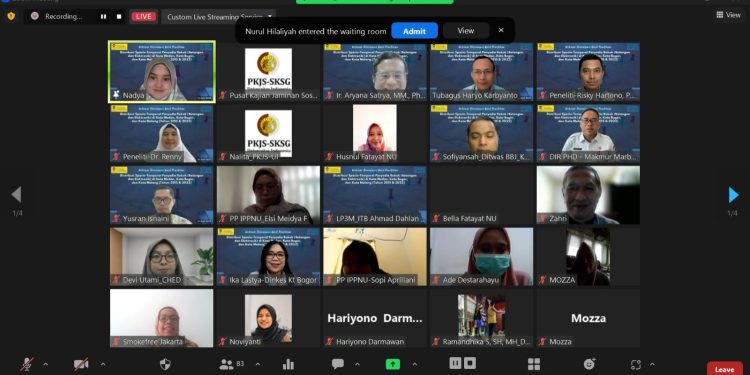Select Tubagus Haryo Karbyanto's tile
Image resolution: width=750 pixels, height=375 pixels.
coord(482,72)
